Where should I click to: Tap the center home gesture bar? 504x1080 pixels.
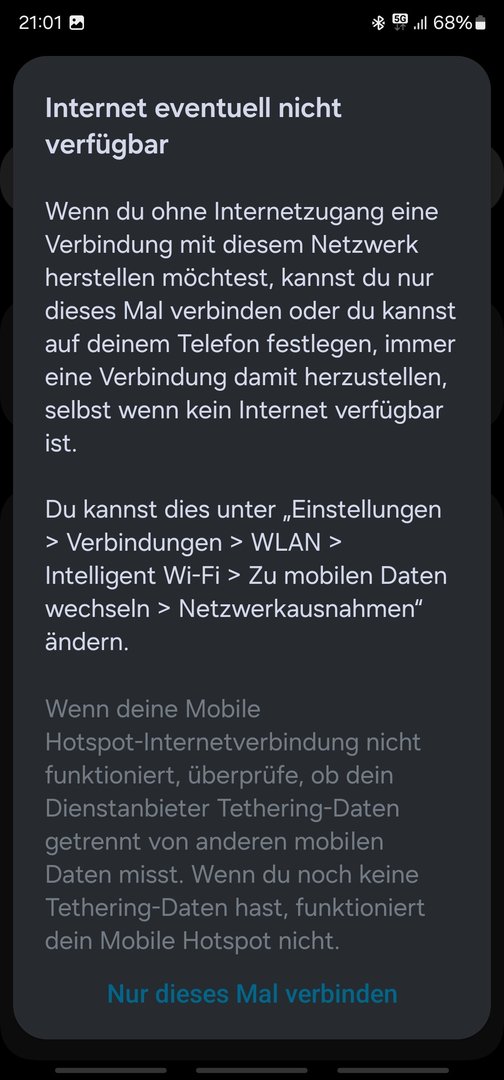[252, 1070]
